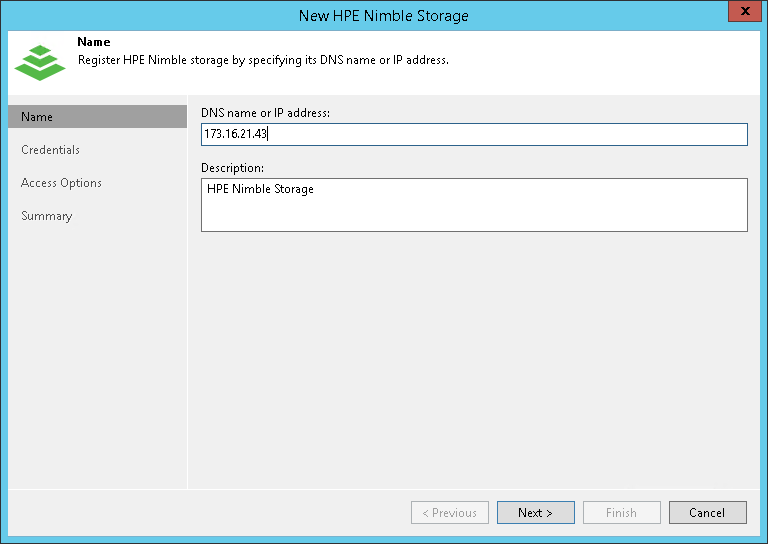Cancel the storage registration wizard

point(707,513)
